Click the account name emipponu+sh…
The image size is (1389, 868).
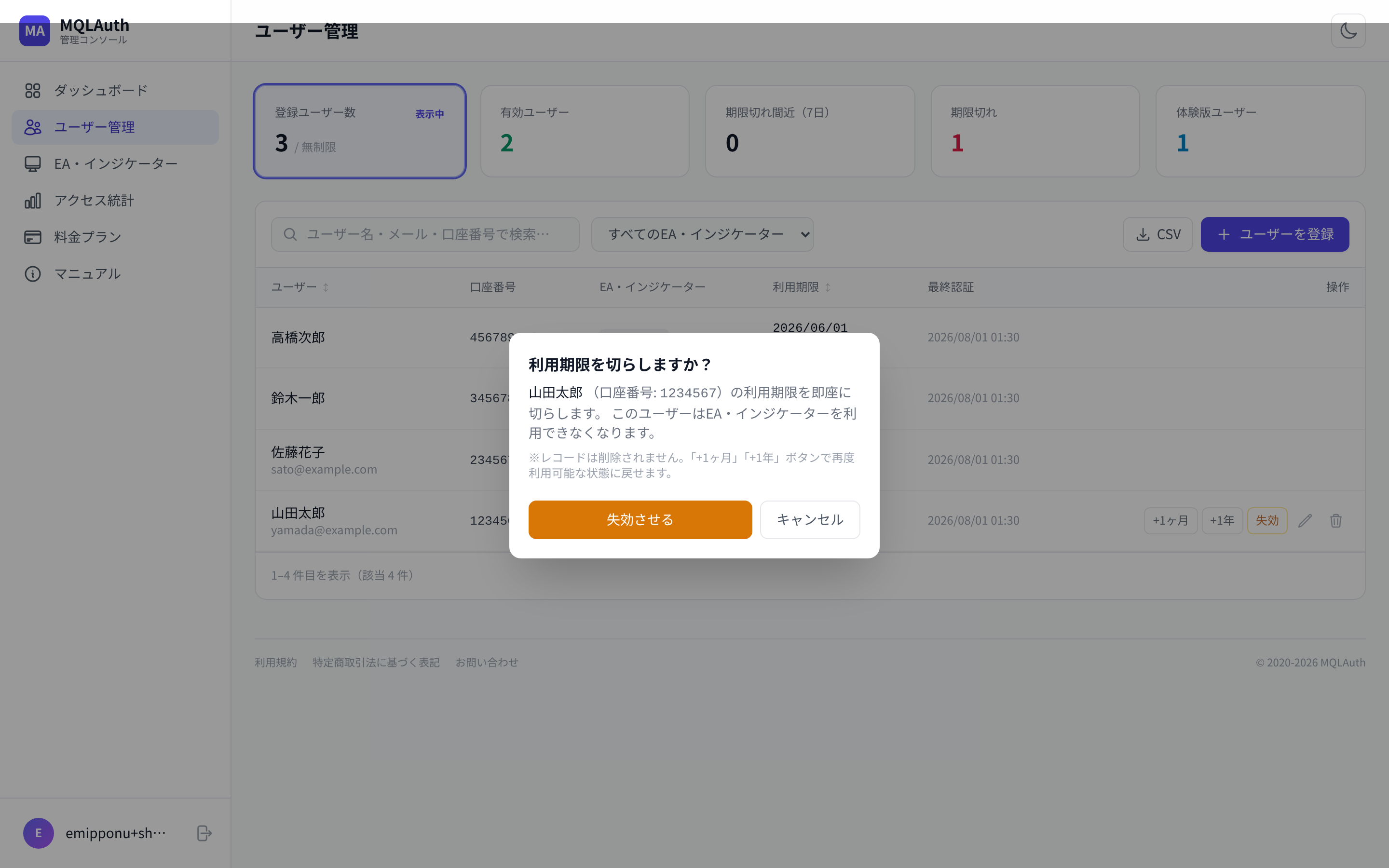point(115,833)
